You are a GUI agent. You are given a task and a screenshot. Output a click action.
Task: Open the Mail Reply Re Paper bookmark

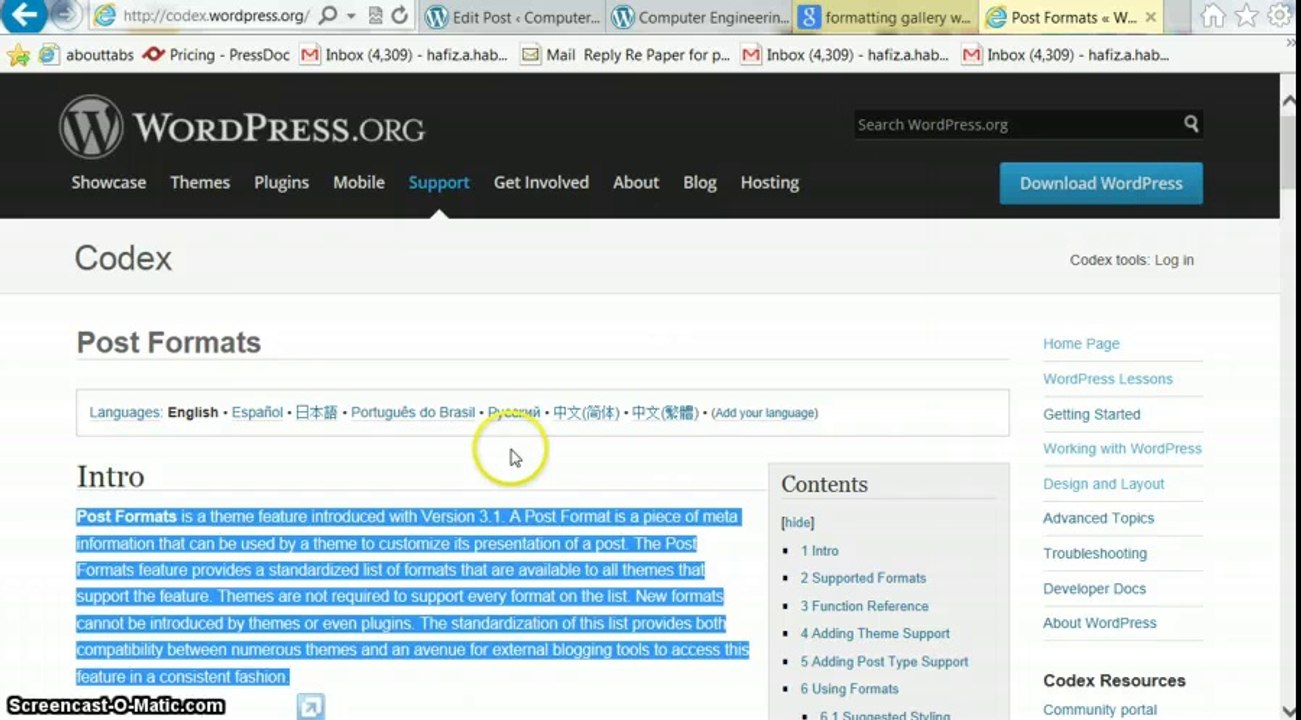coord(626,55)
